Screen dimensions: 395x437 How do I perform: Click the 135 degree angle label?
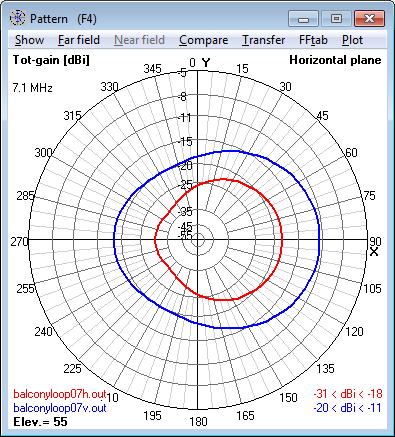point(325,368)
